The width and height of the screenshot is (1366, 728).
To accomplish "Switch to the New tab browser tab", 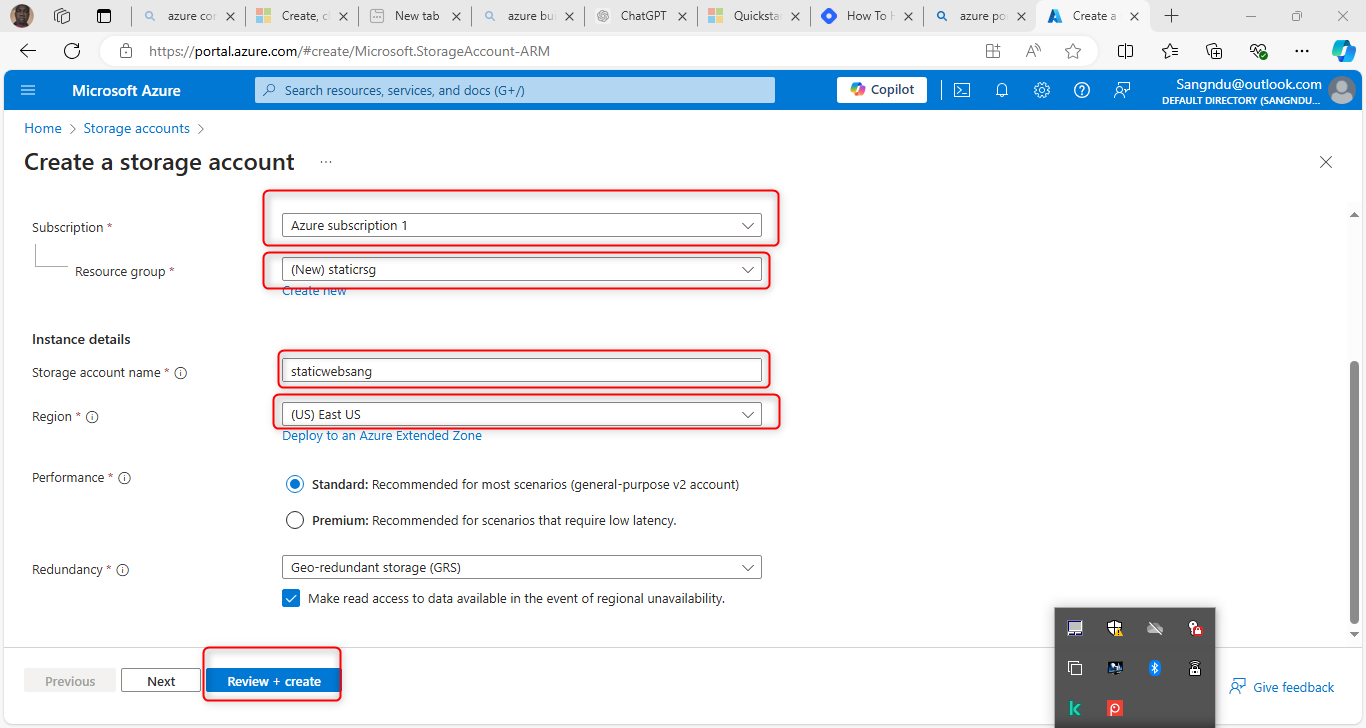I will click(414, 16).
